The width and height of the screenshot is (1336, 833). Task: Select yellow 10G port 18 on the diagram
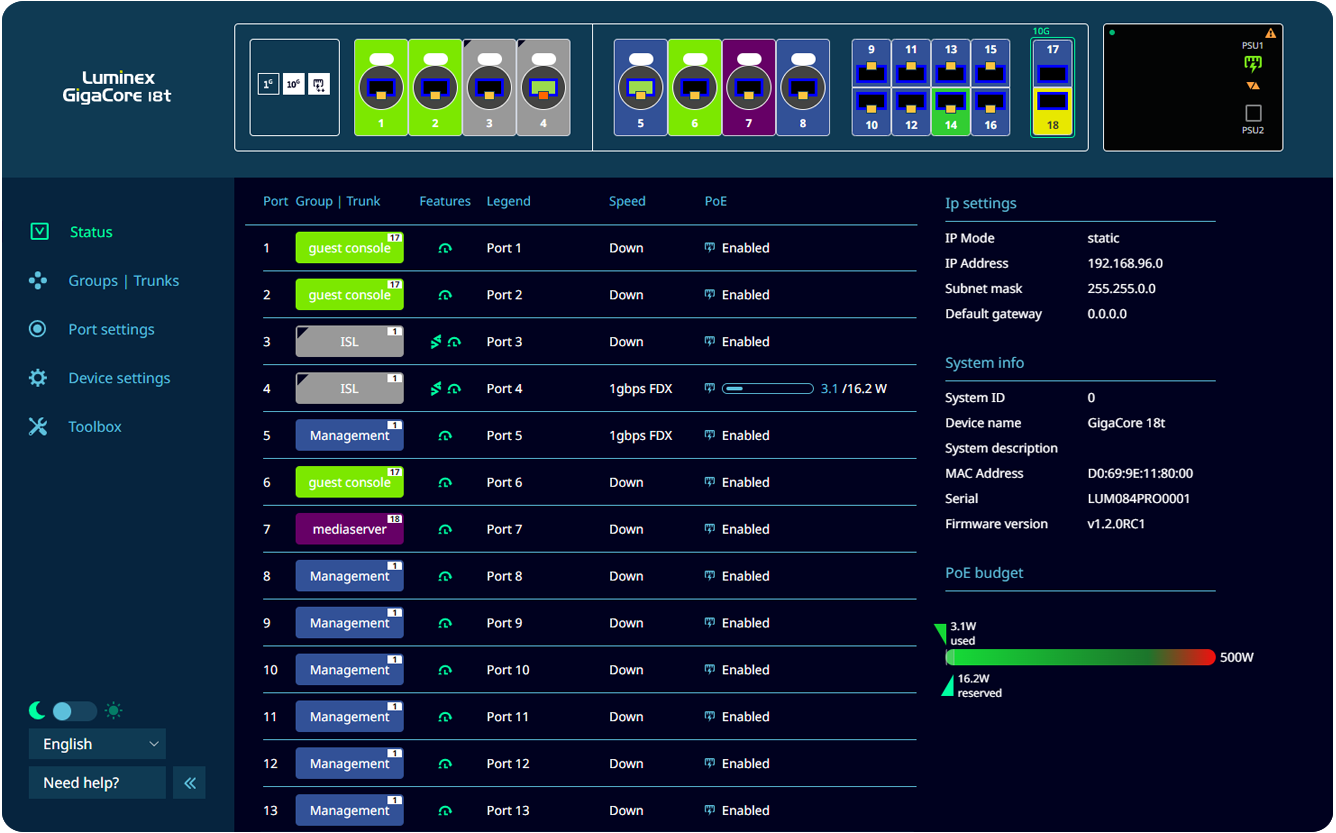[1052, 111]
